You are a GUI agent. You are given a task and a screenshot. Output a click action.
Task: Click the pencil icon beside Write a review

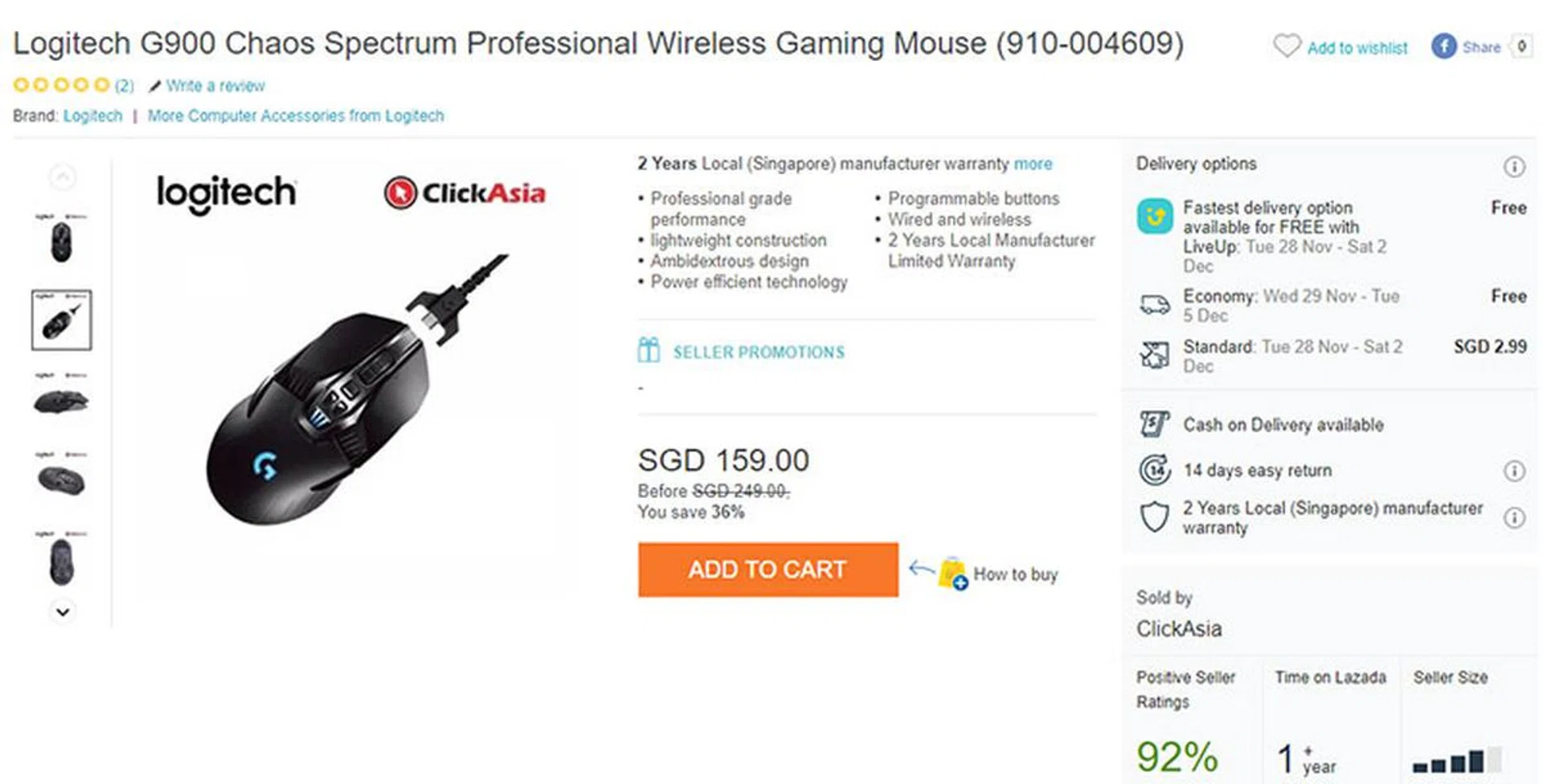coord(155,86)
